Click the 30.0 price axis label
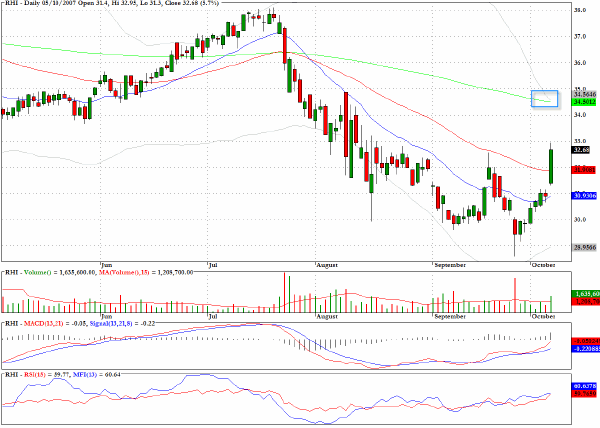600x428 pixels. click(580, 220)
